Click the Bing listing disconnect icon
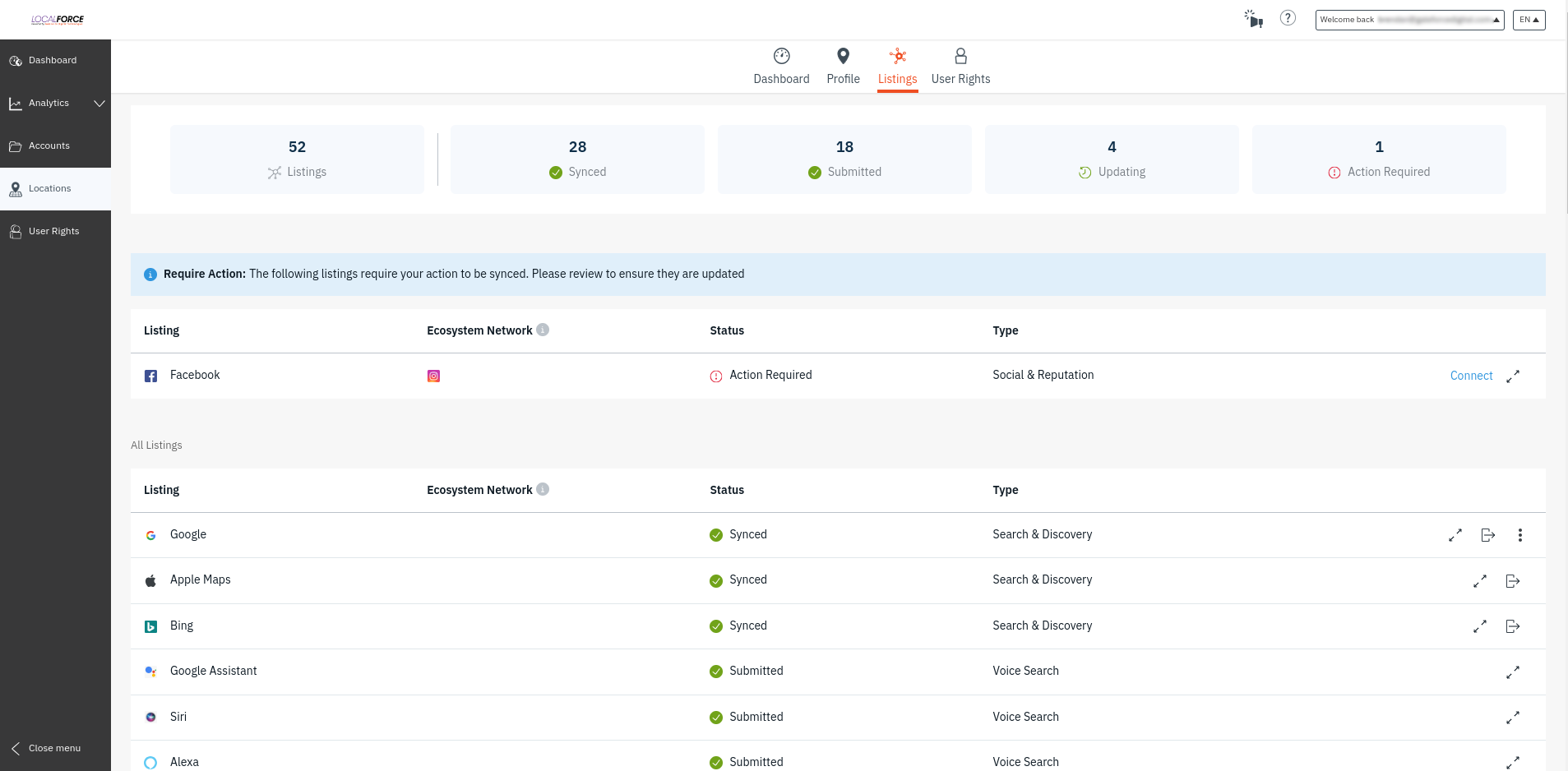This screenshot has height=771, width=1568. coord(1512,626)
